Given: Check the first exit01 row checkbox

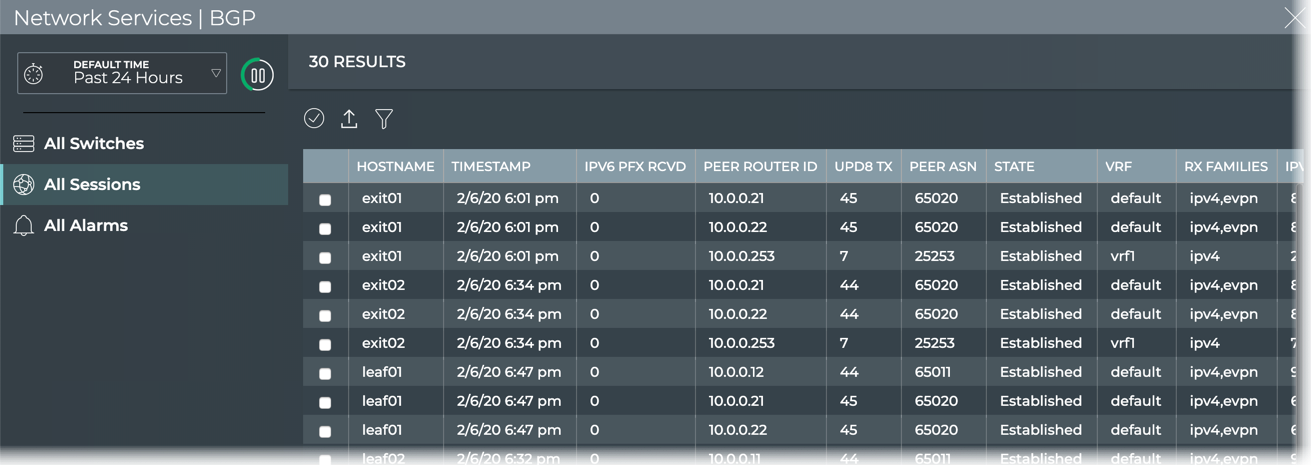Looking at the screenshot, I should point(325,200).
